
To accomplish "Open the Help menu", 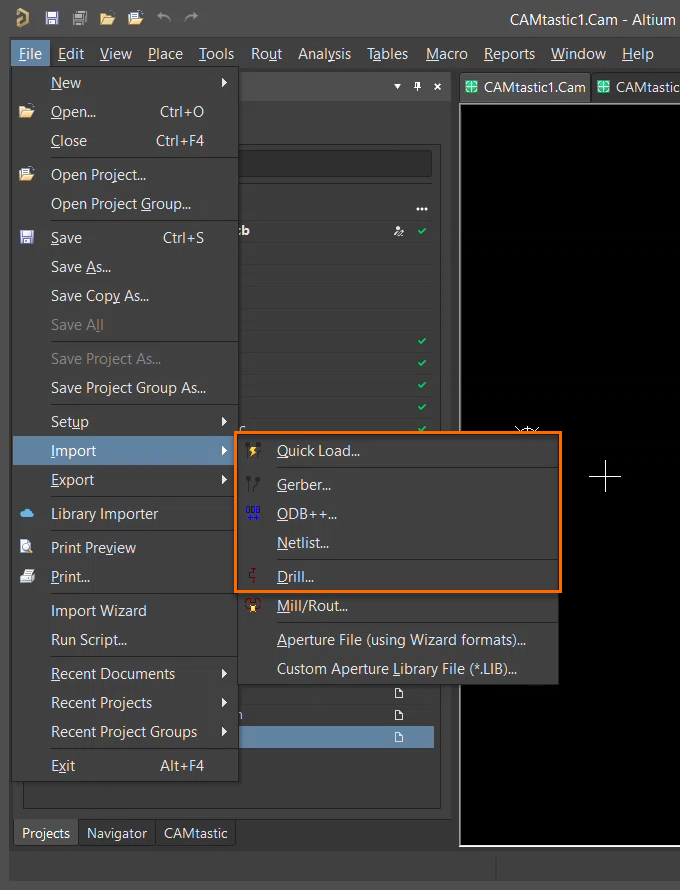I will click(x=637, y=54).
